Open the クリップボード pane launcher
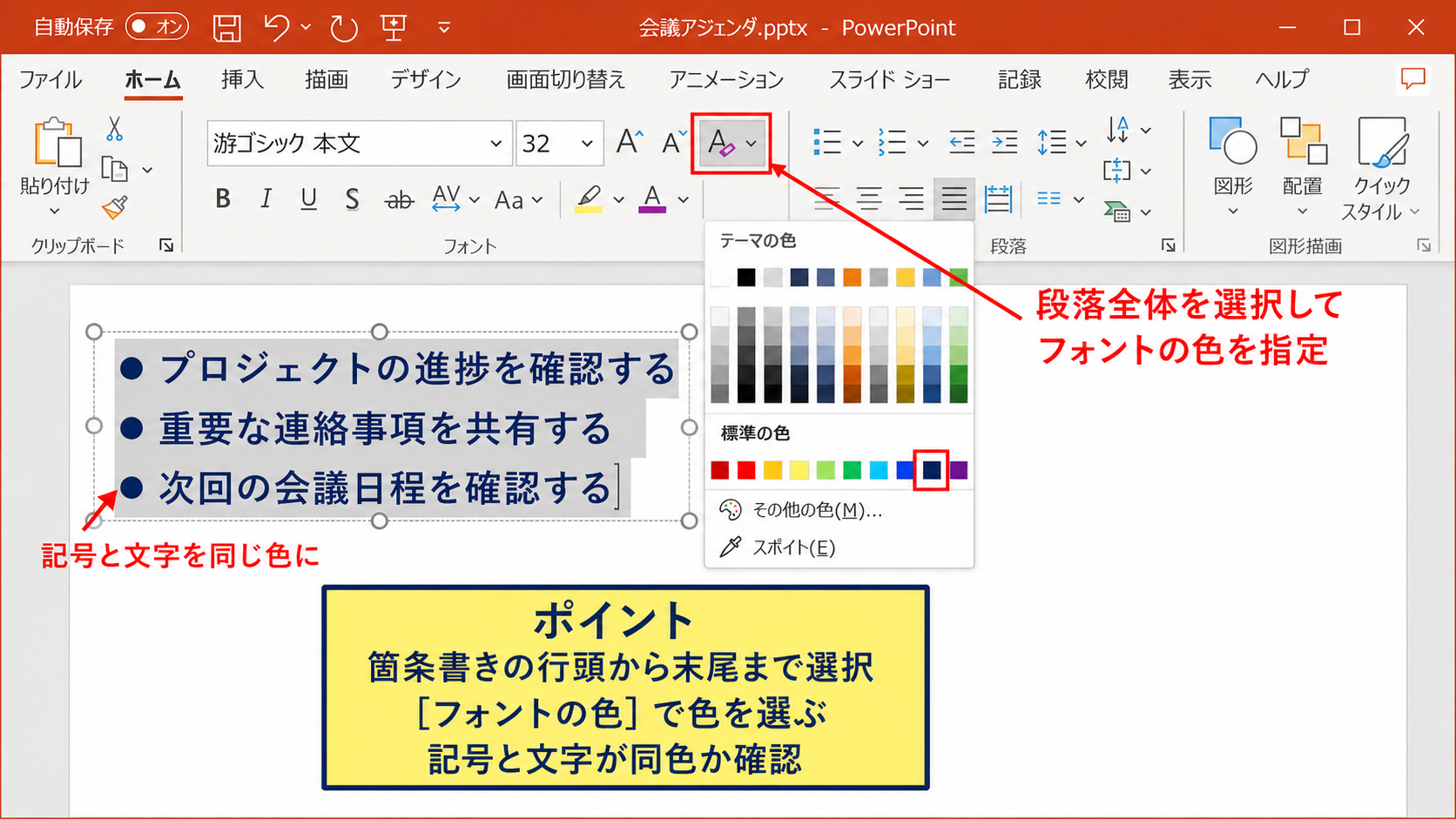This screenshot has height=819, width=1456. pyautogui.click(x=165, y=246)
